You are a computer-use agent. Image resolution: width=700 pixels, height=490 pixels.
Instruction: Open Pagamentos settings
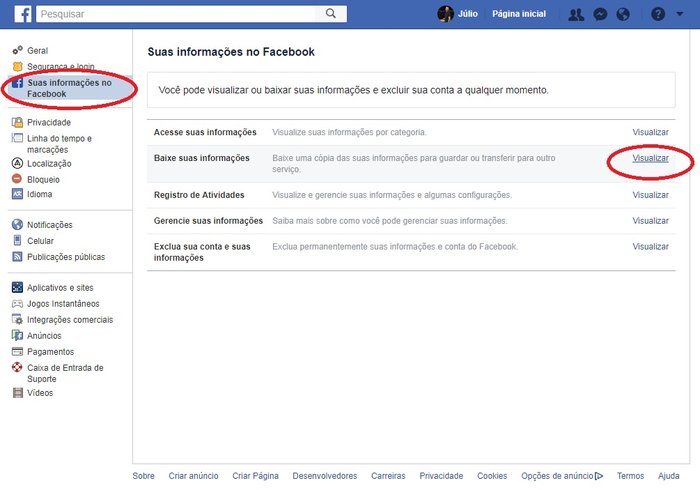(x=50, y=352)
